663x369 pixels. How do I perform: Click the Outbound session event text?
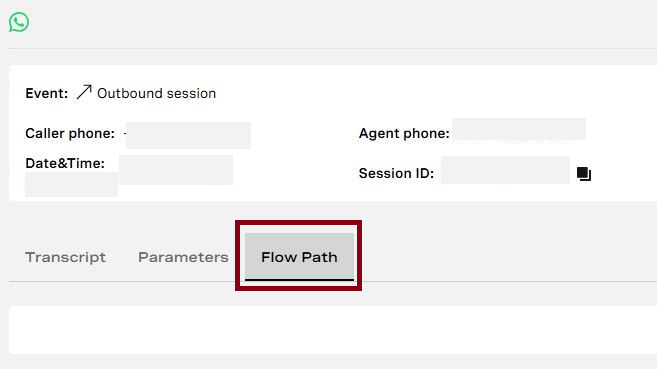(156, 93)
